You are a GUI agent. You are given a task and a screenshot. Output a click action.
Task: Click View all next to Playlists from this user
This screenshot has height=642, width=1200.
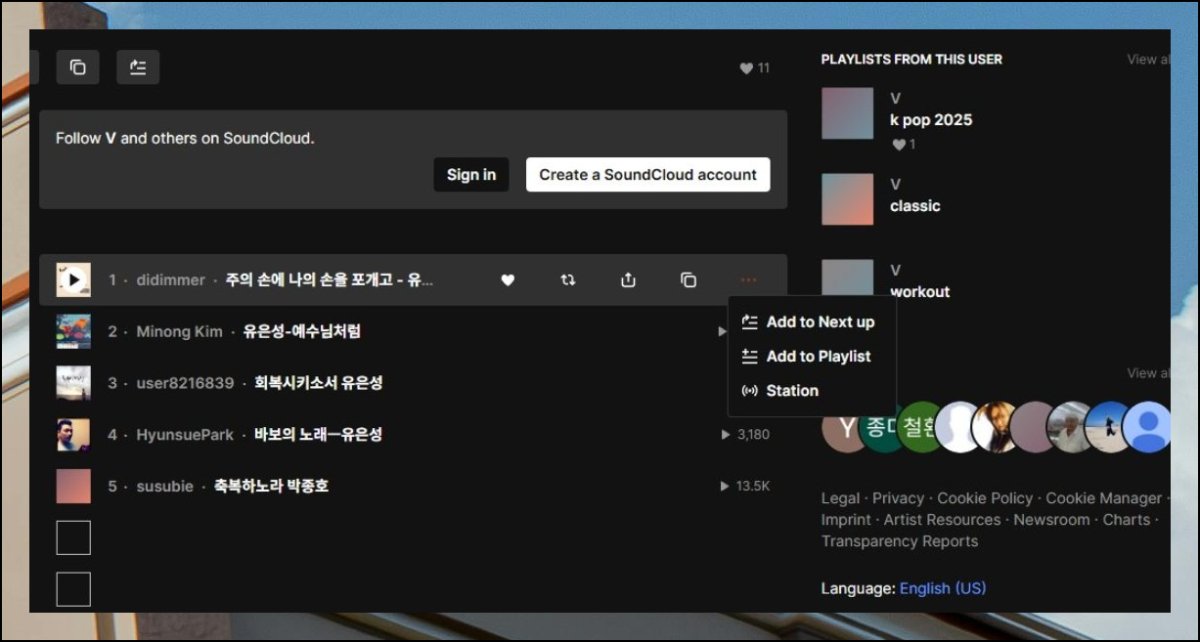1148,59
